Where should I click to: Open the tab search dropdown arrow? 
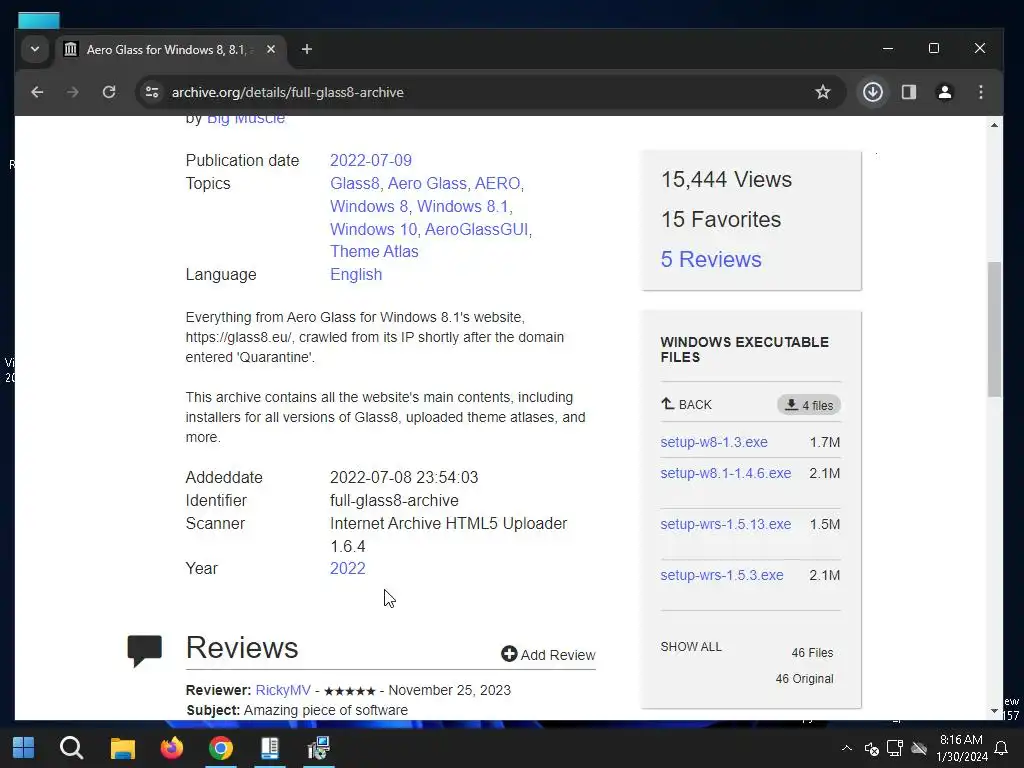point(35,50)
